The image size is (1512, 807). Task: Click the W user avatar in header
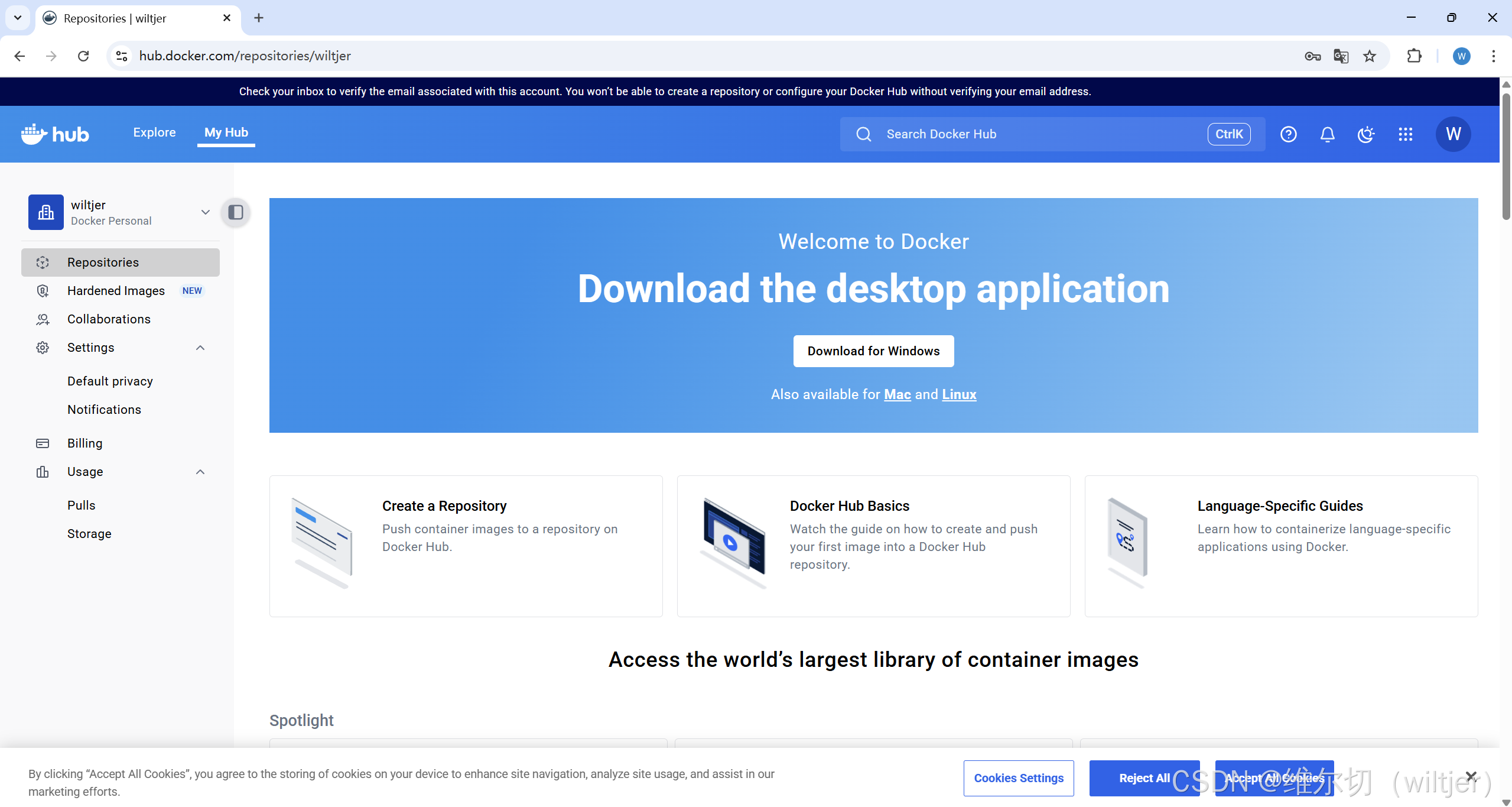1453,134
